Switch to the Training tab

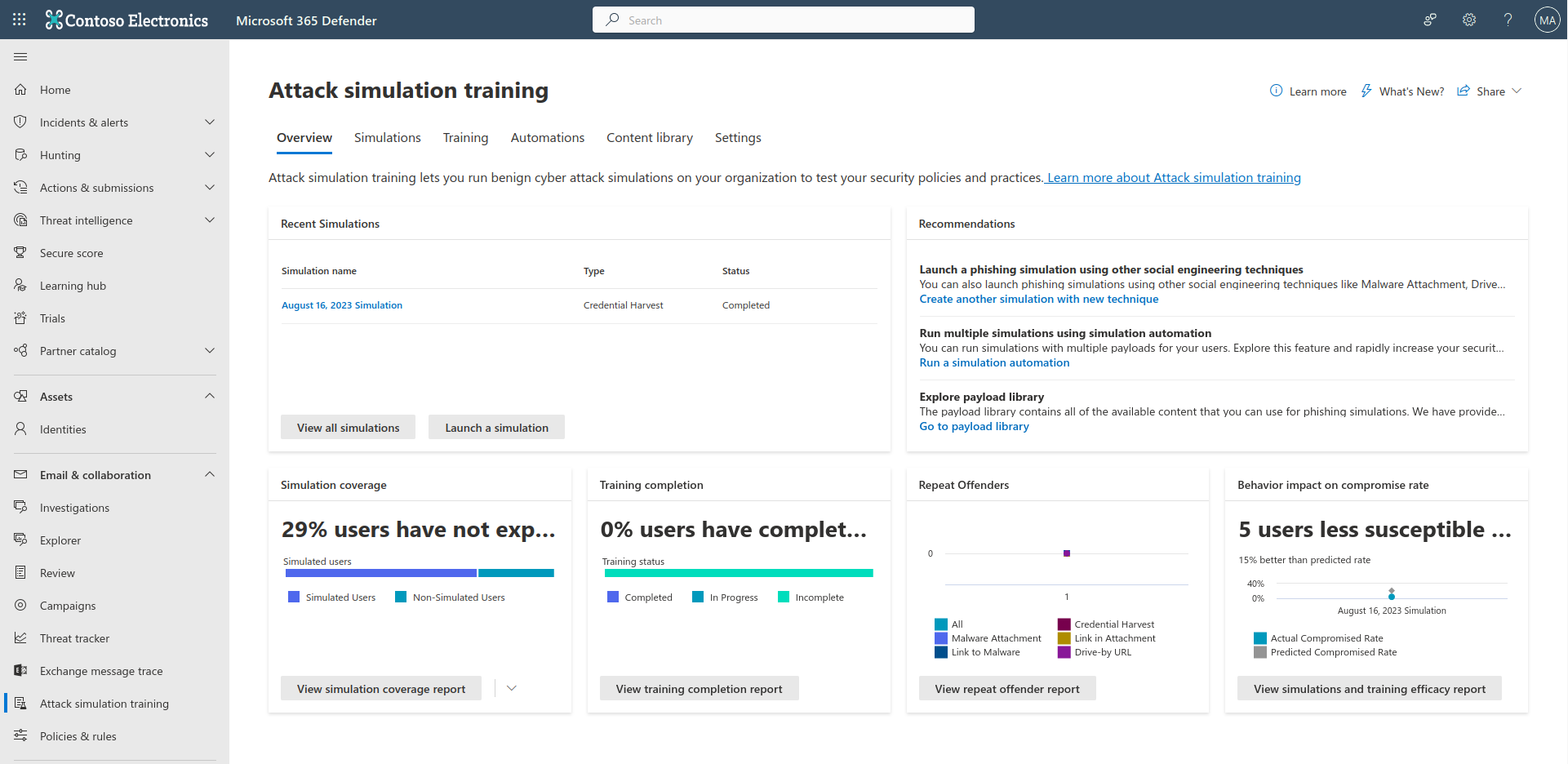pos(466,138)
